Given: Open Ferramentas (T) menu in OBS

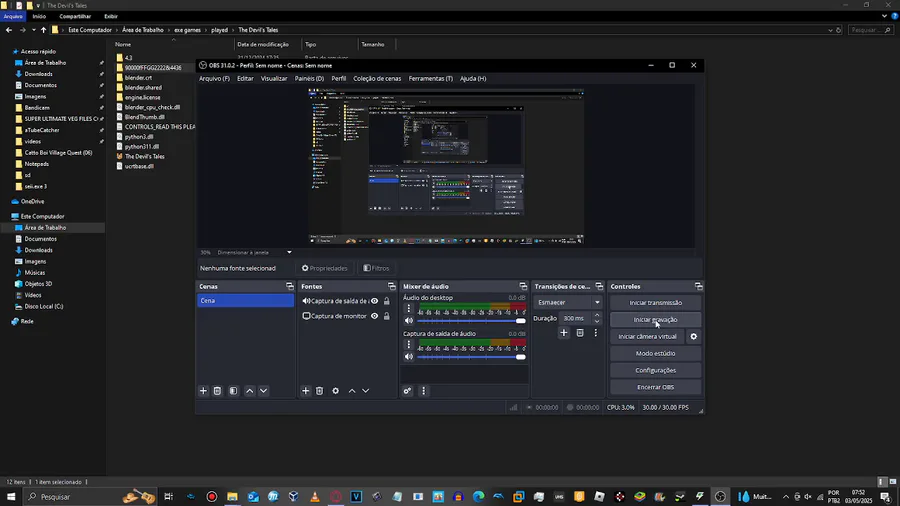Looking at the screenshot, I should coord(430,79).
